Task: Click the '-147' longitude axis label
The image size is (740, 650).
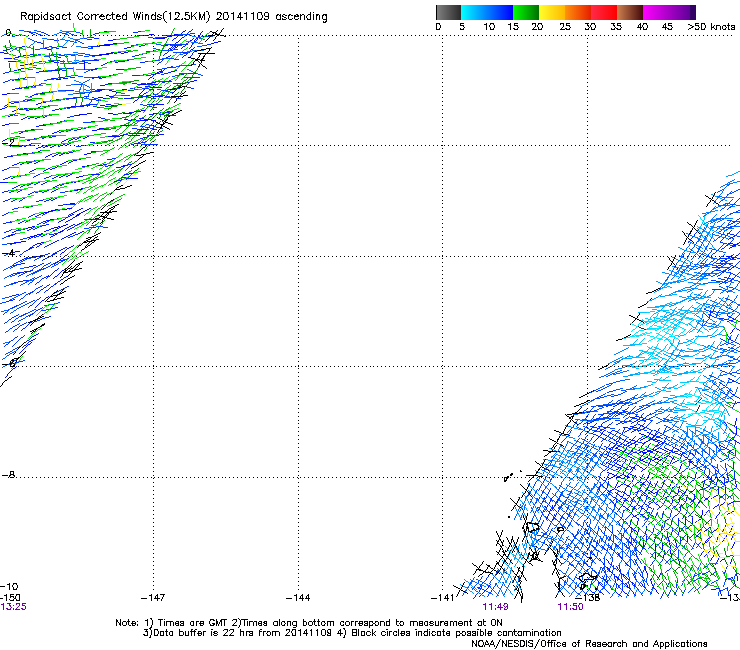Action: click(x=153, y=598)
